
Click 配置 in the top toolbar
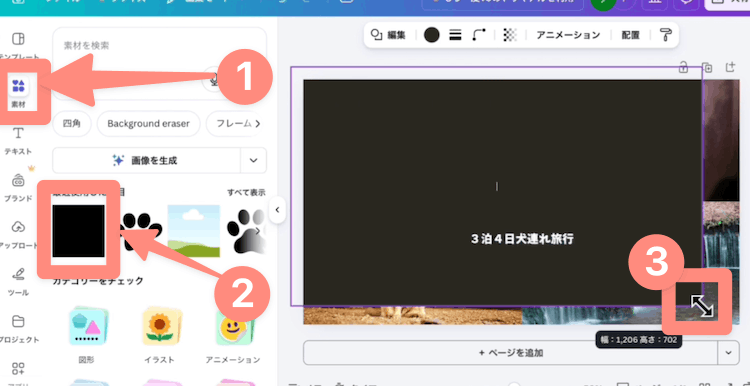[x=630, y=35]
